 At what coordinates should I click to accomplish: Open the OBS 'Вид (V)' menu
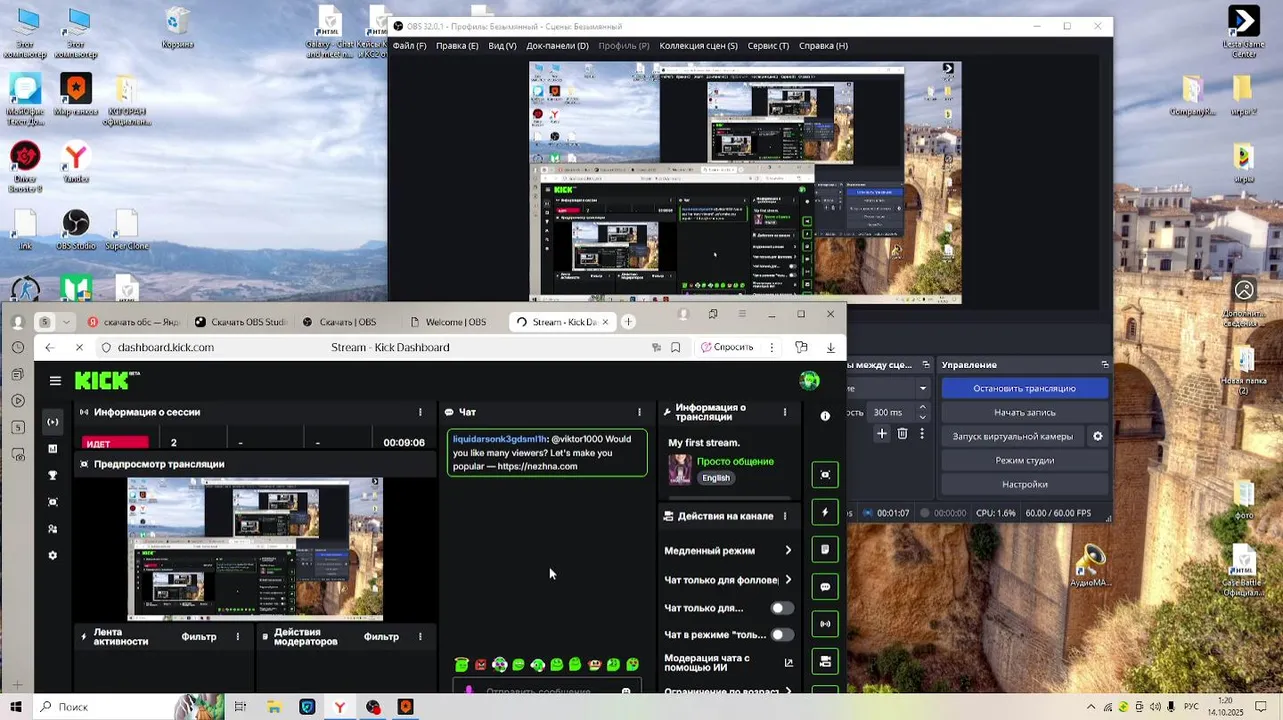coord(502,46)
